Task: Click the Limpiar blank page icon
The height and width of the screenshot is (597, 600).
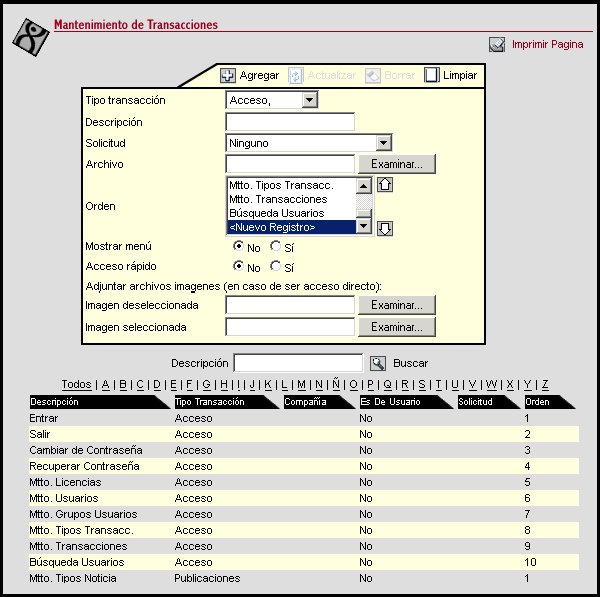Action: pos(432,75)
